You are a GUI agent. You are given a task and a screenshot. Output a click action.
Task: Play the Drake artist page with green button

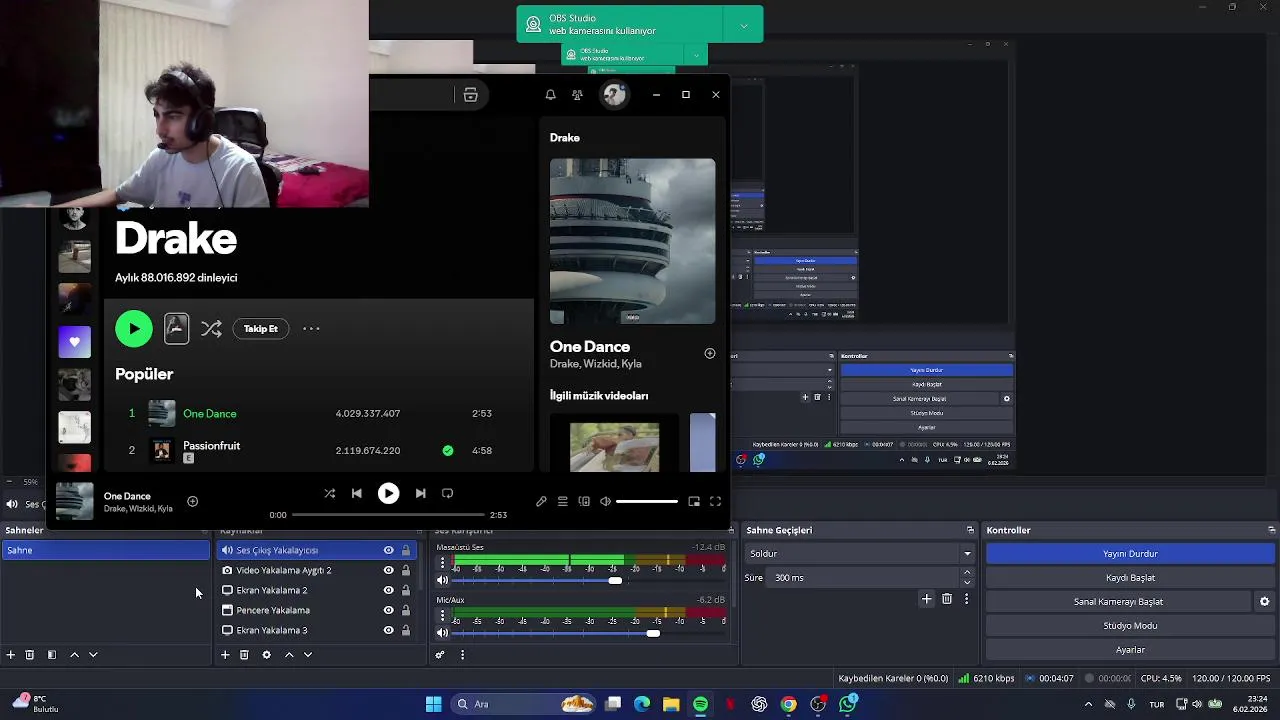134,328
